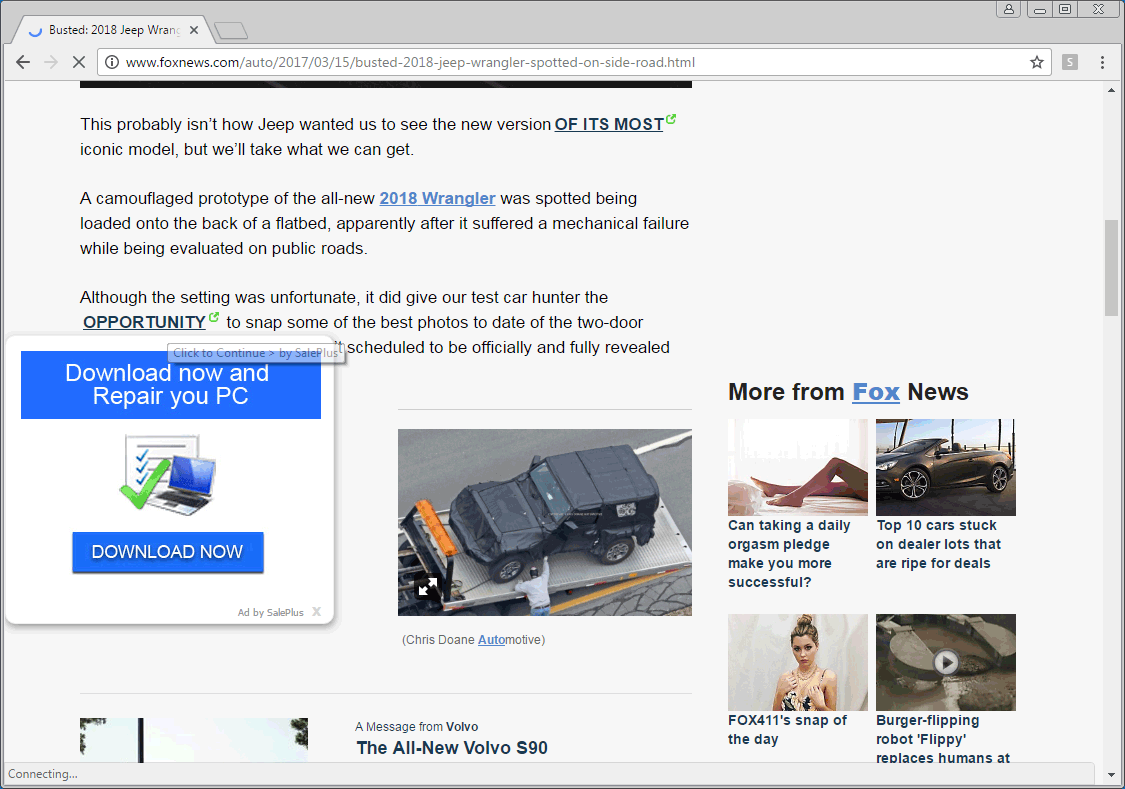Click the site info icon in address bar
This screenshot has width=1125, height=789.
pyautogui.click(x=112, y=62)
